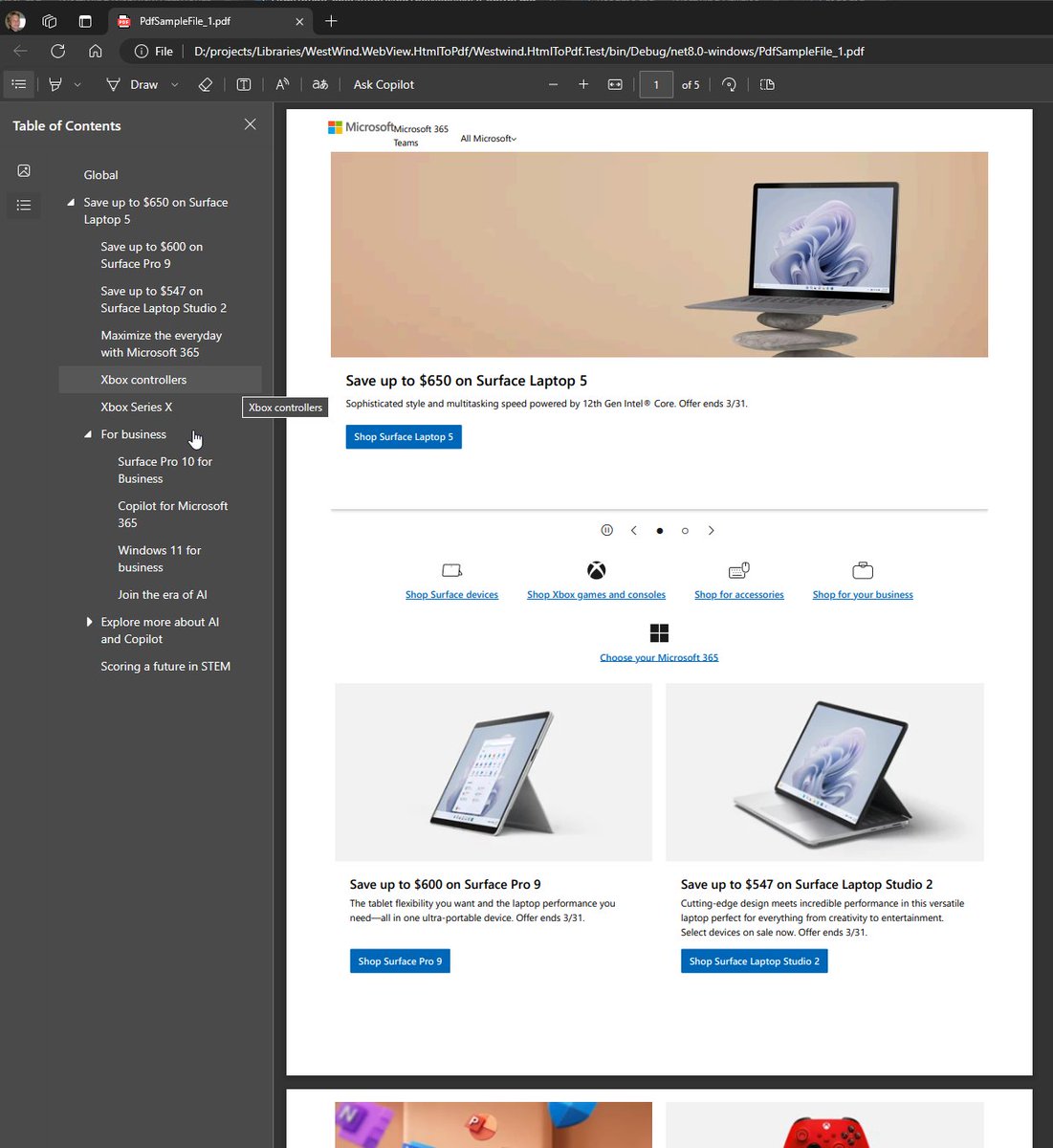This screenshot has width=1053, height=1148.
Task: Click Shop Surface Laptop 5 button
Action: coord(404,436)
